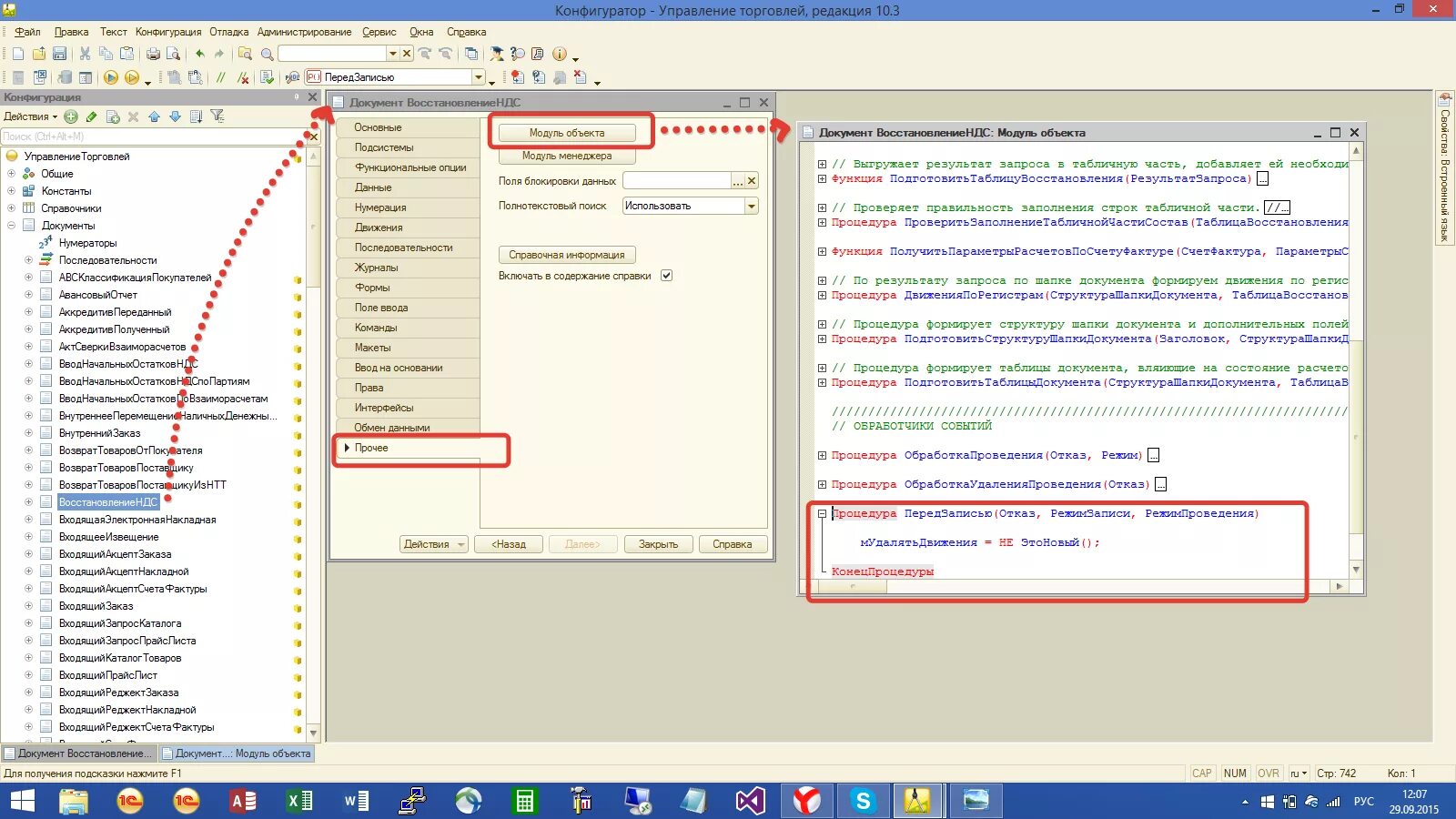Comment out code with the // icon
The width and height of the screenshot is (1456, 819).
220,77
